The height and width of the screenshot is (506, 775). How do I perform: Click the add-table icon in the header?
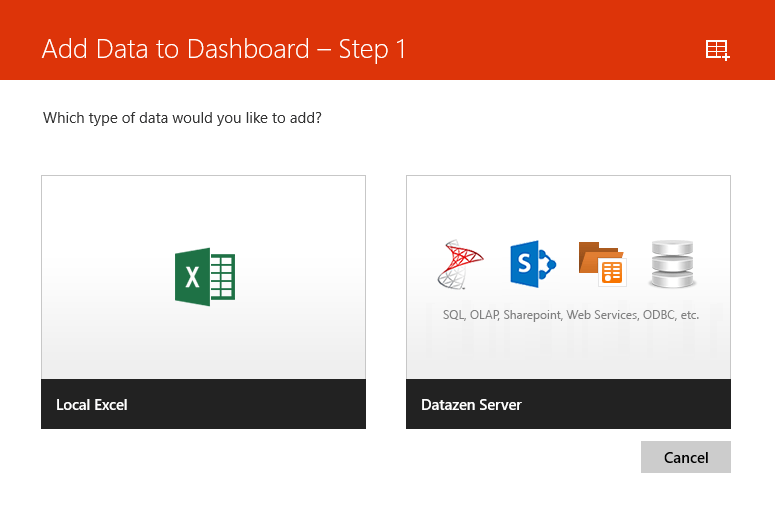click(x=717, y=50)
